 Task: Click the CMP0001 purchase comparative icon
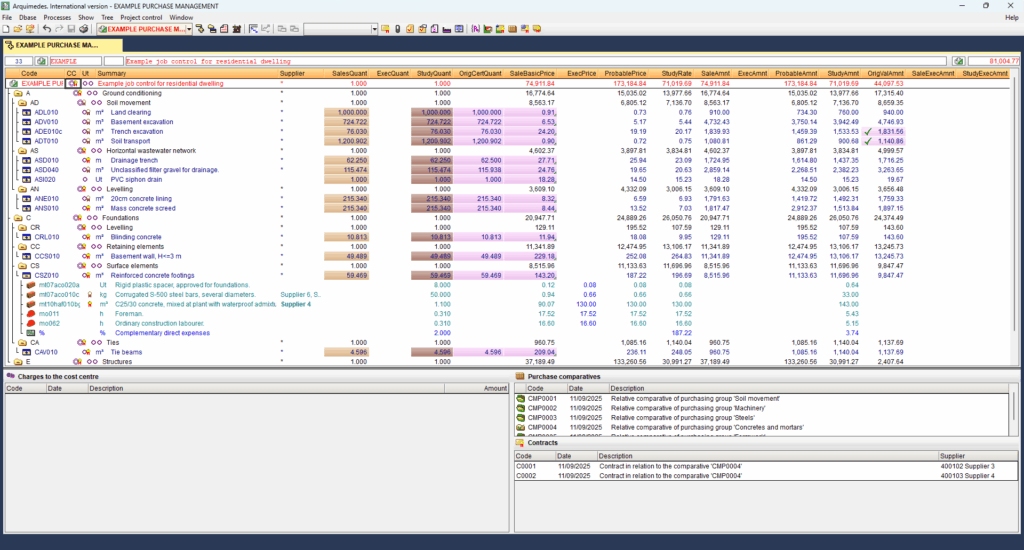pyautogui.click(x=521, y=399)
